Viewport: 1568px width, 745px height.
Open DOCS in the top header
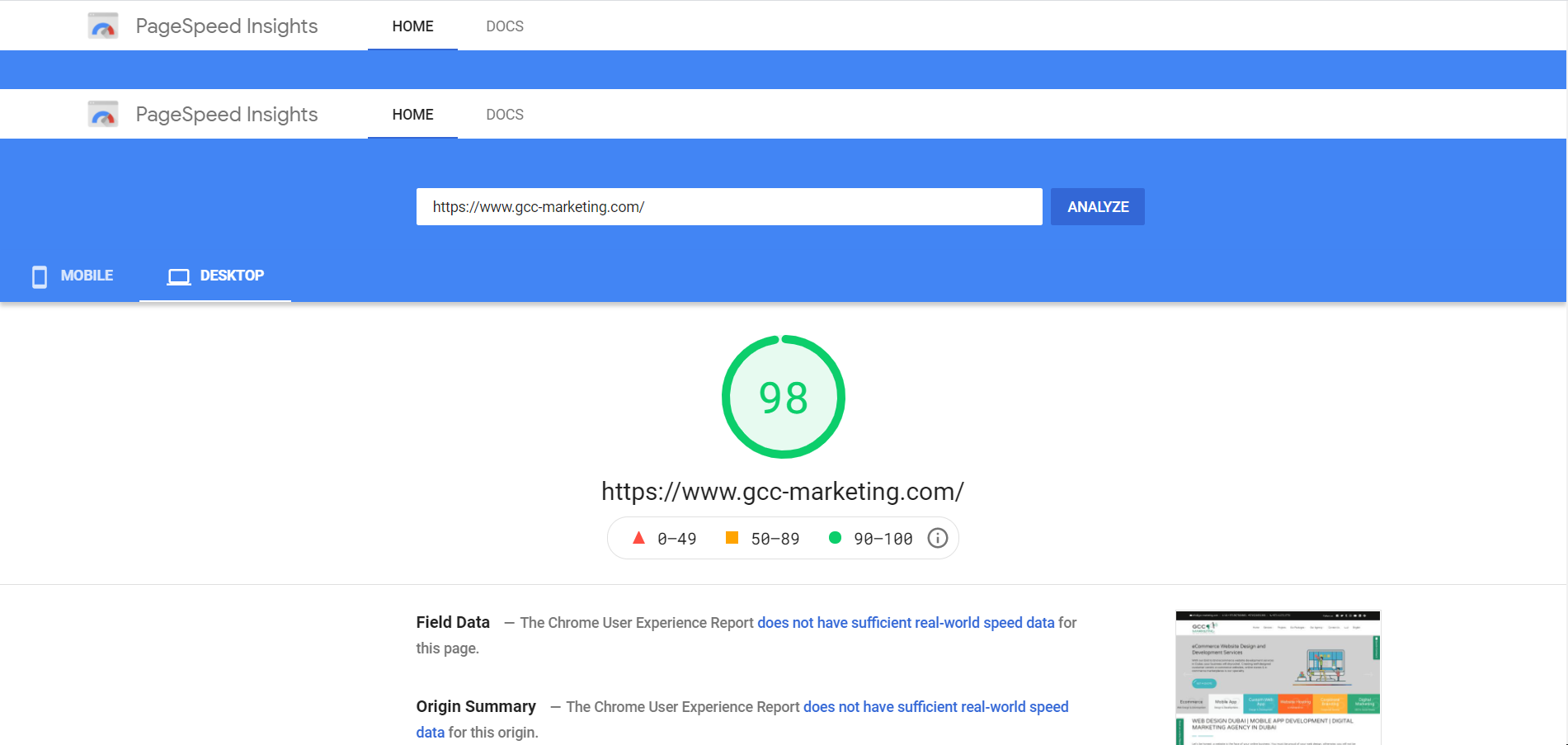505,26
